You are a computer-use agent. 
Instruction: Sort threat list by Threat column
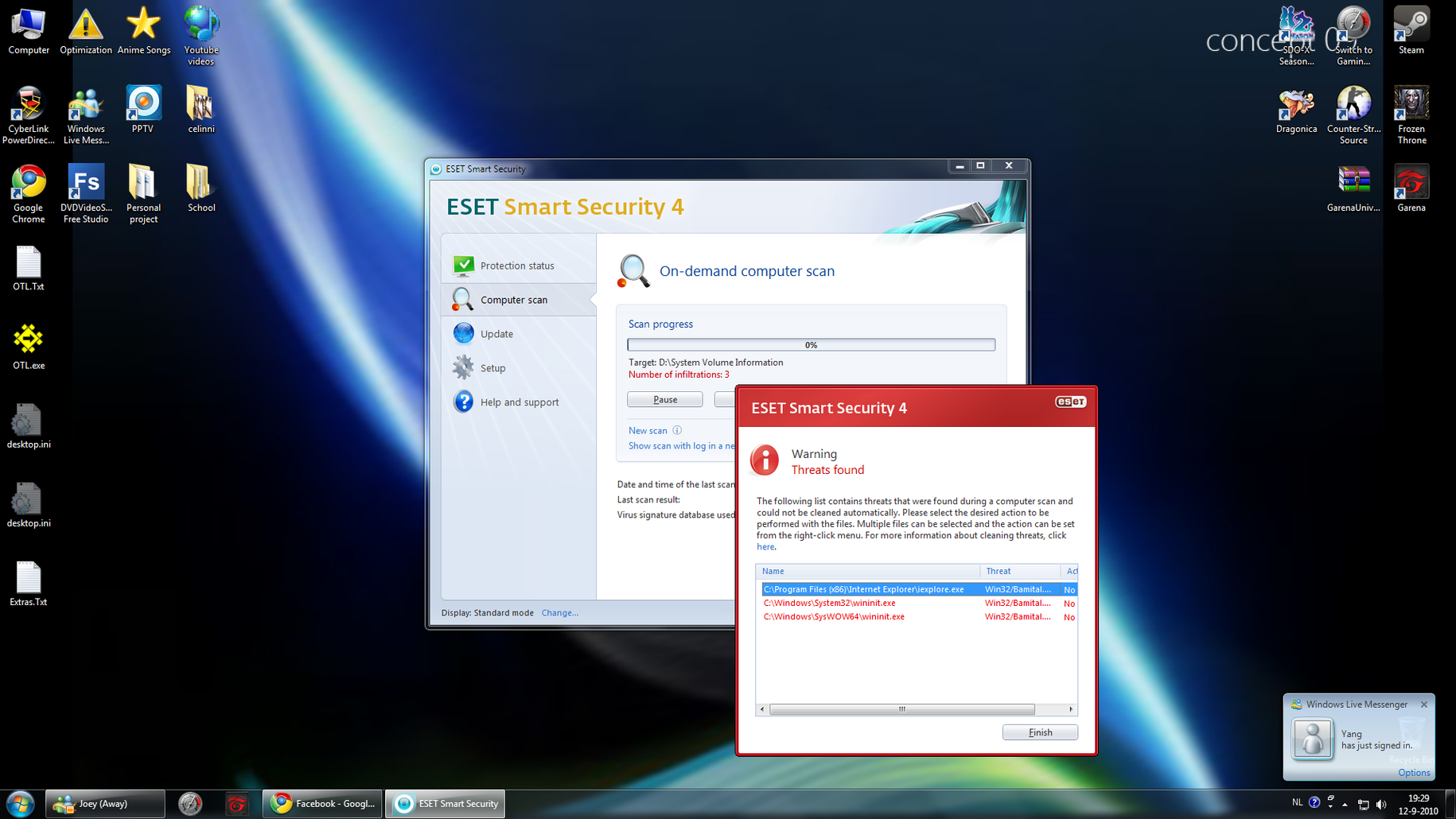pyautogui.click(x=1020, y=571)
